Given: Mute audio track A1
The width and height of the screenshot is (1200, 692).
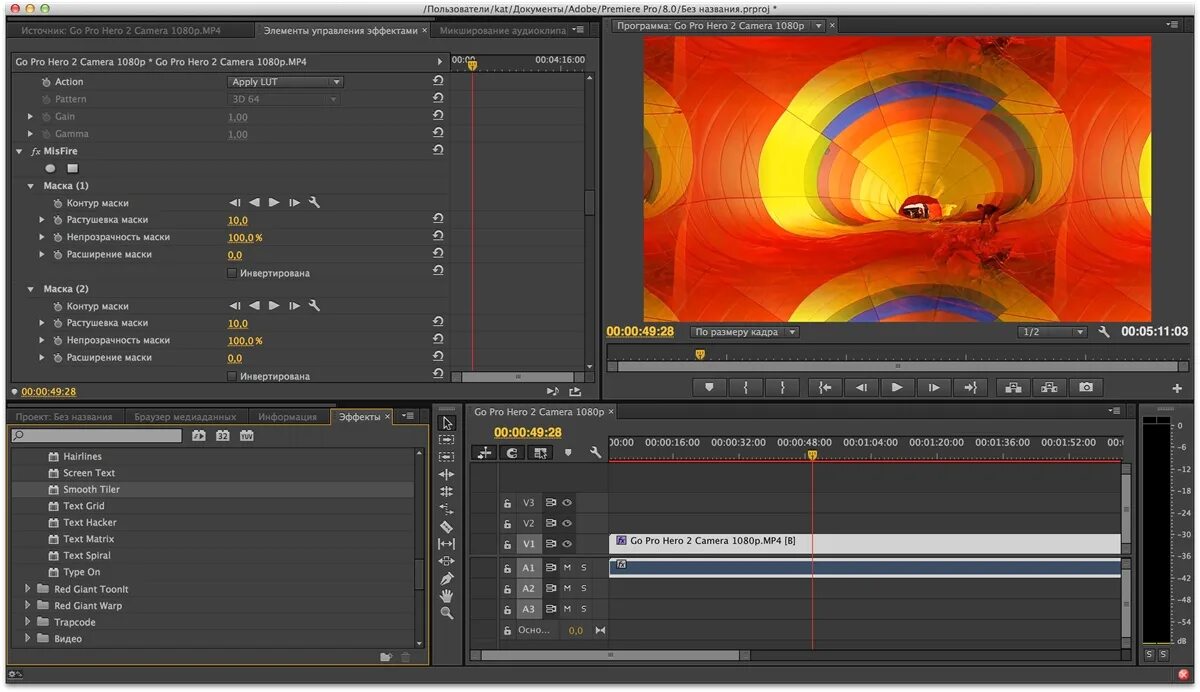Looking at the screenshot, I should [x=567, y=568].
